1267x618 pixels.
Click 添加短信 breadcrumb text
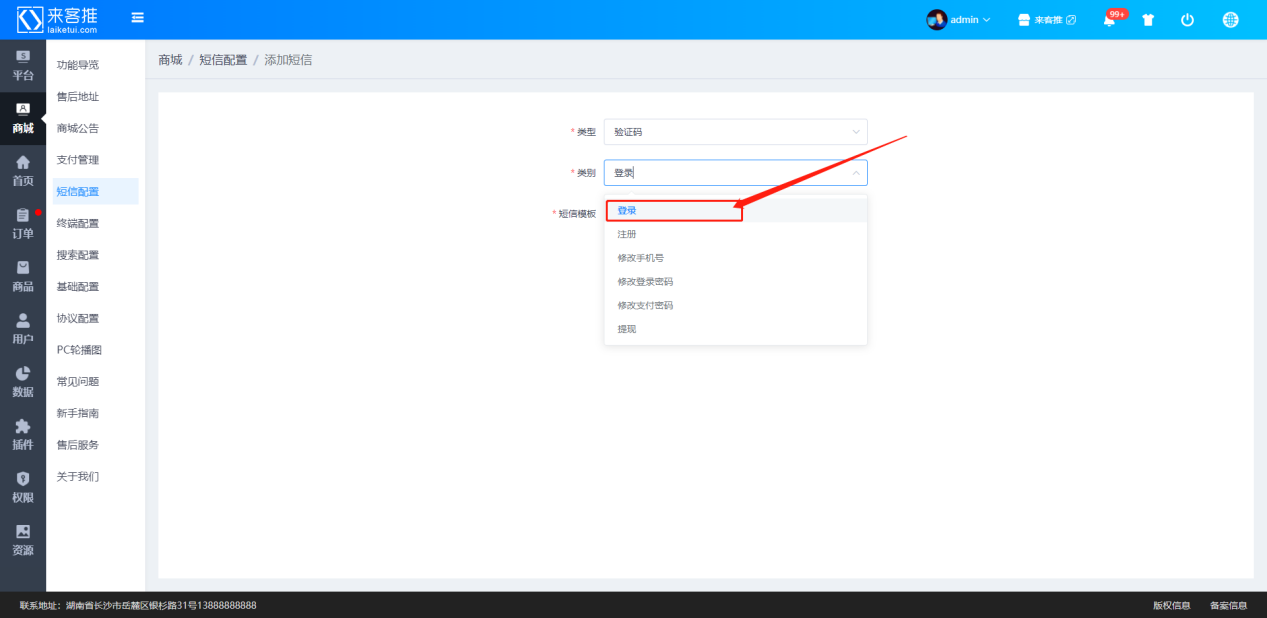coord(288,60)
